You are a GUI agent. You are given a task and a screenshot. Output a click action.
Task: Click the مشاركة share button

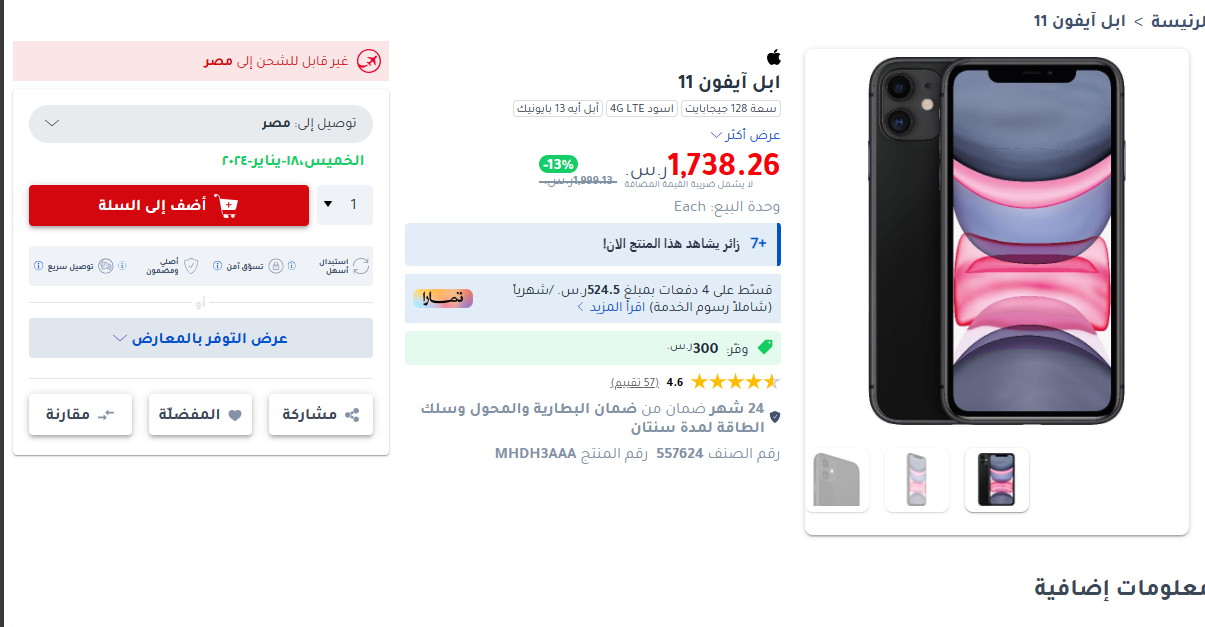[x=321, y=414]
